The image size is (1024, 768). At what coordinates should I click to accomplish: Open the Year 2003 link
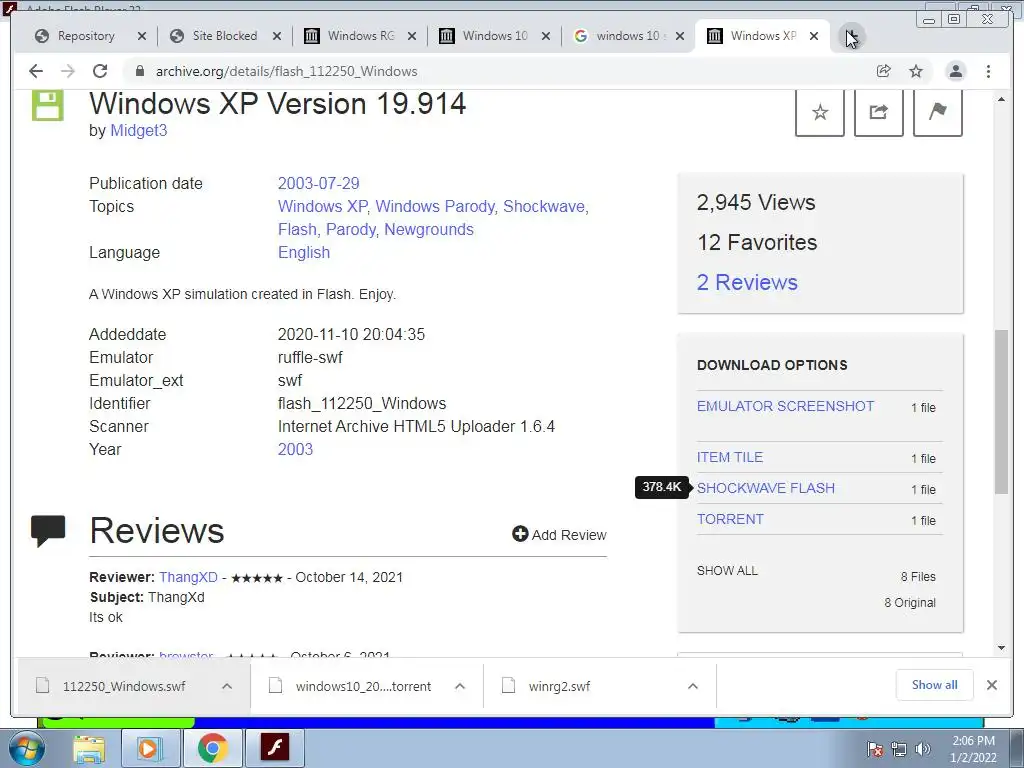point(295,449)
